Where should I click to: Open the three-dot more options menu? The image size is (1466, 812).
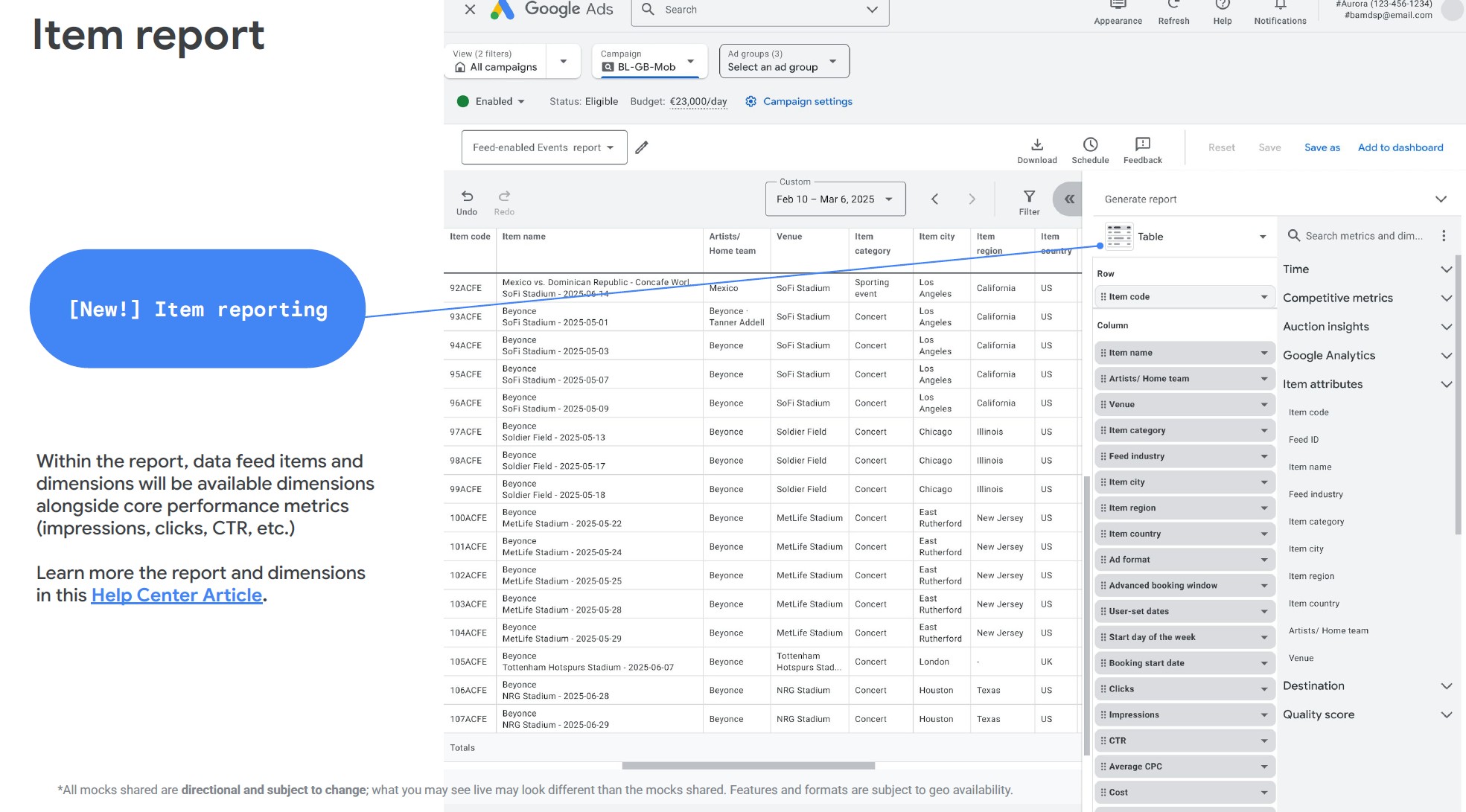click(1444, 236)
